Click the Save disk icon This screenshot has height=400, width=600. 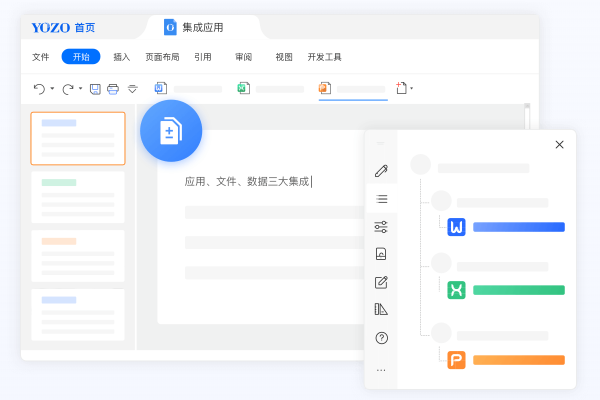point(95,89)
